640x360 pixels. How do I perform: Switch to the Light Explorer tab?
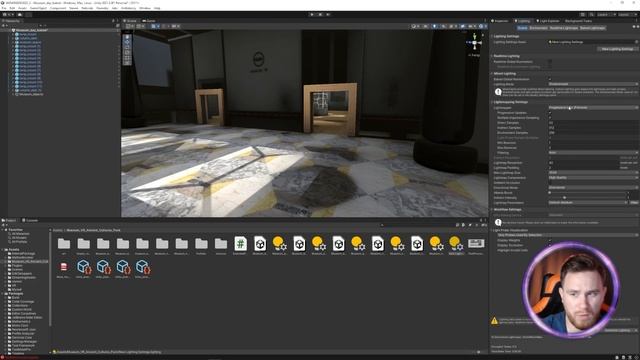548,21
